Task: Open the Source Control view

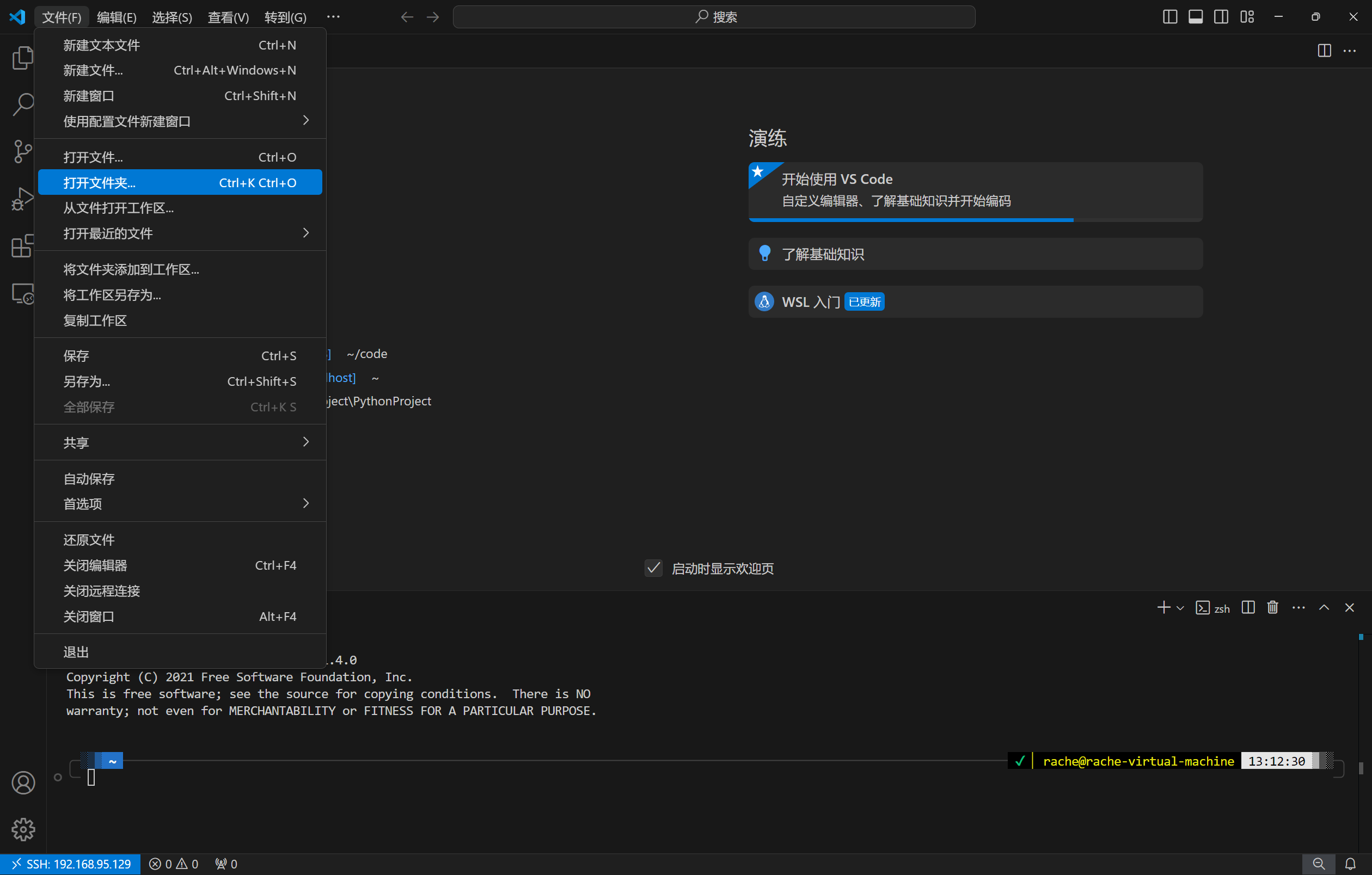Action: (x=23, y=151)
